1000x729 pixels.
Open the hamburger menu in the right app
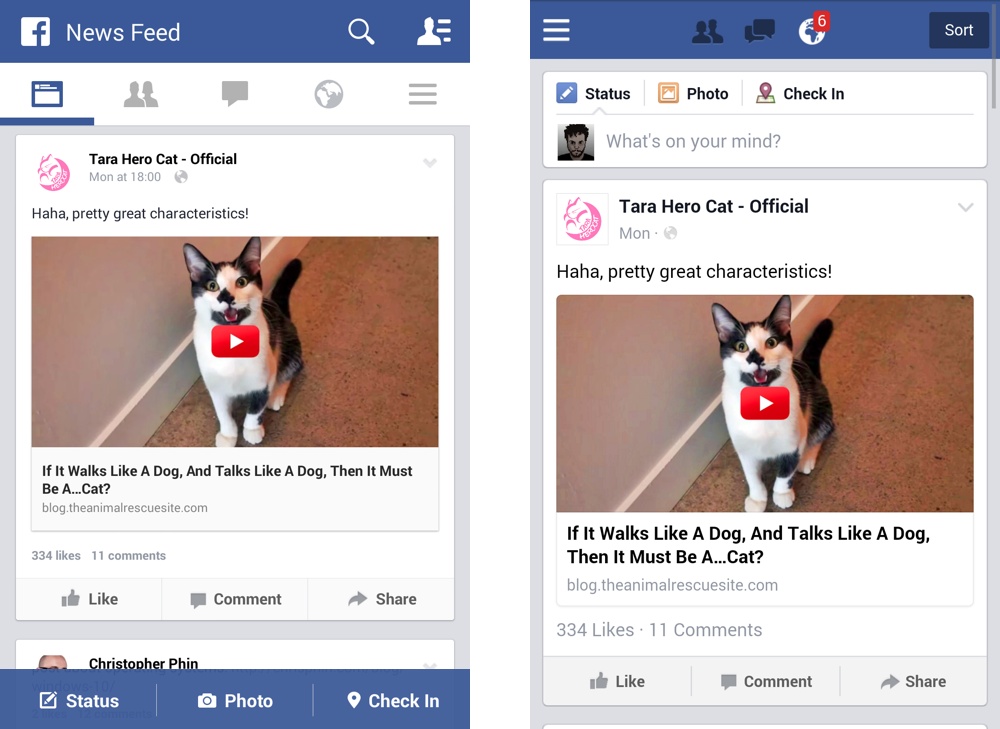click(556, 30)
